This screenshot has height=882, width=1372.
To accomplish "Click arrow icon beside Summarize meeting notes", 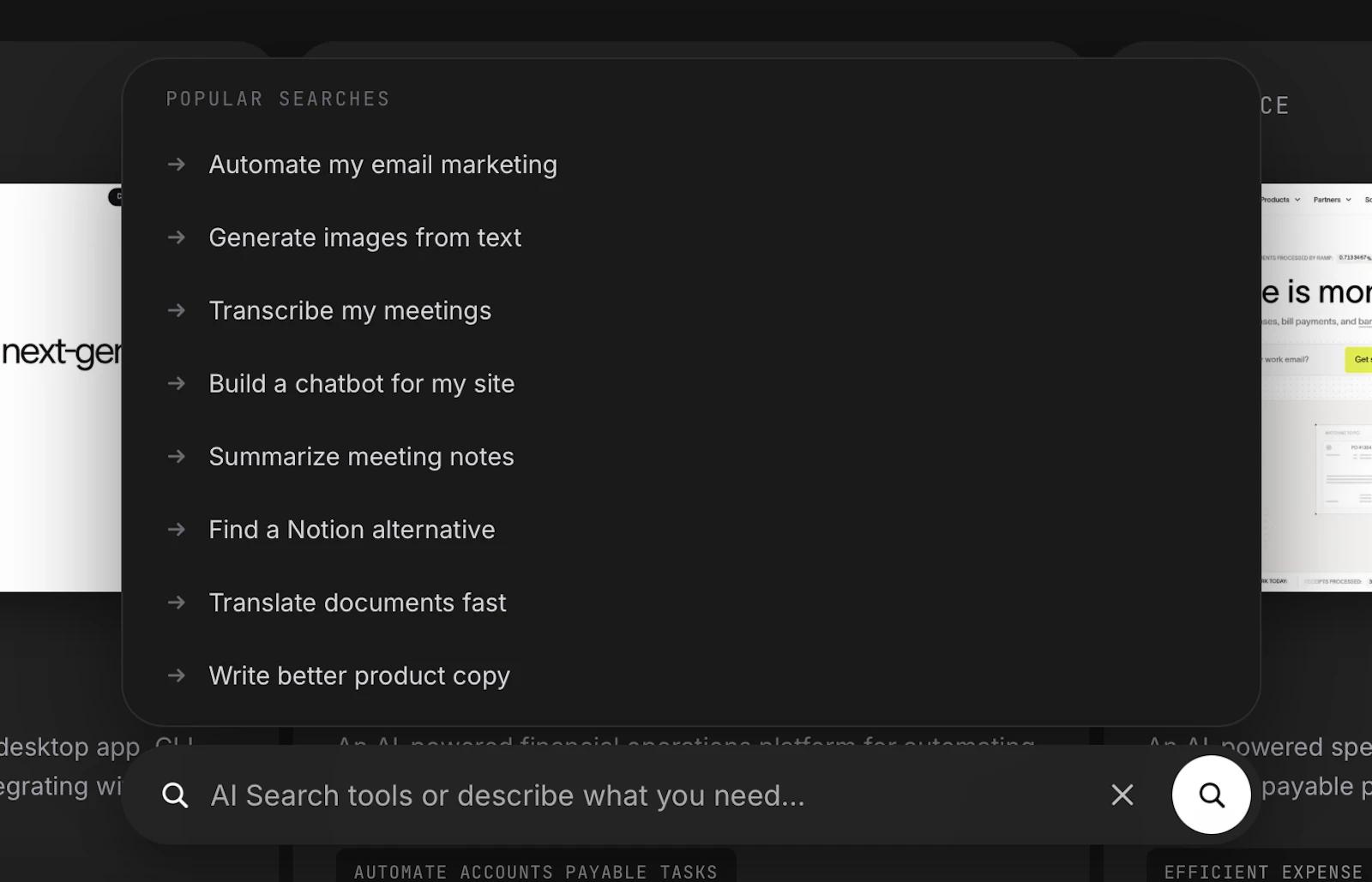I will point(177,457).
